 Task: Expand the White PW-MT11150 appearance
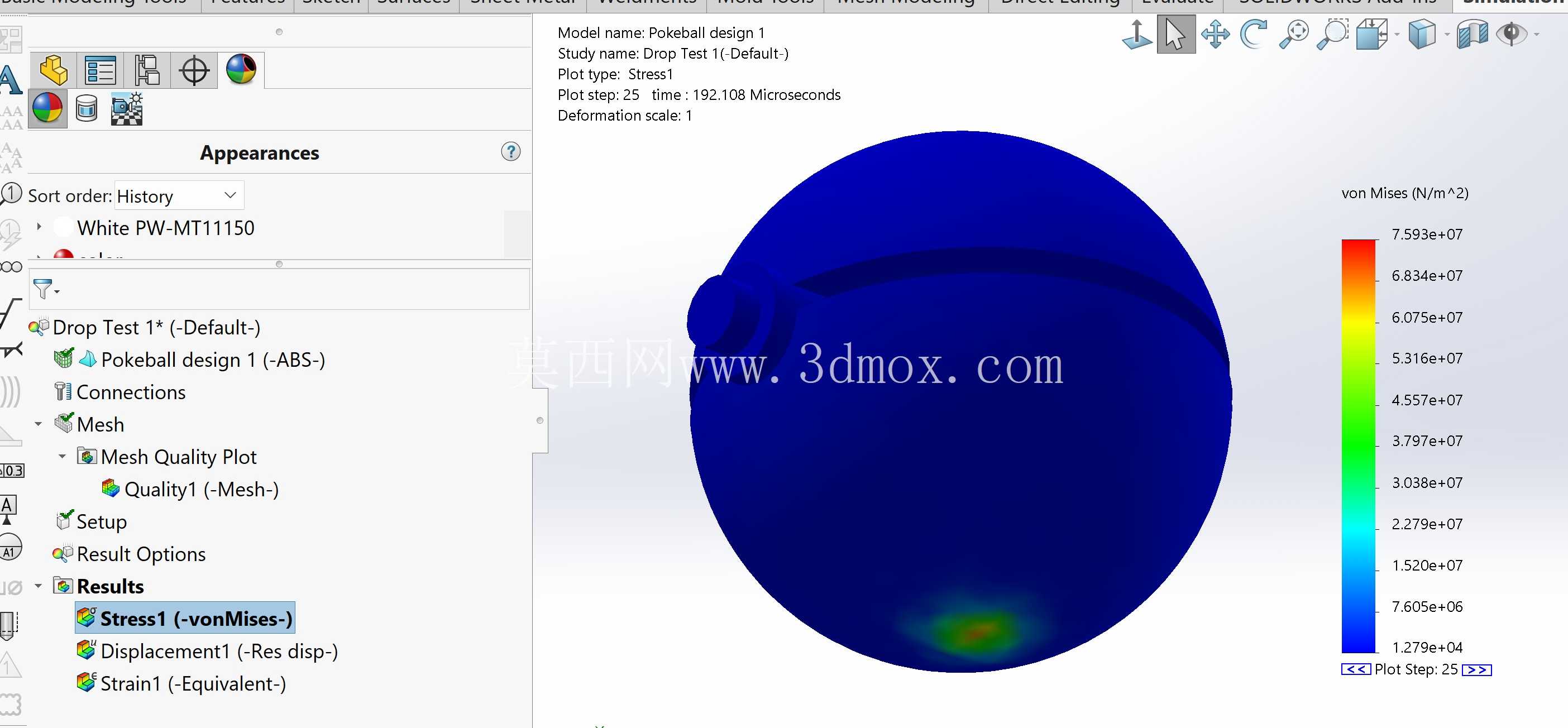click(x=39, y=227)
